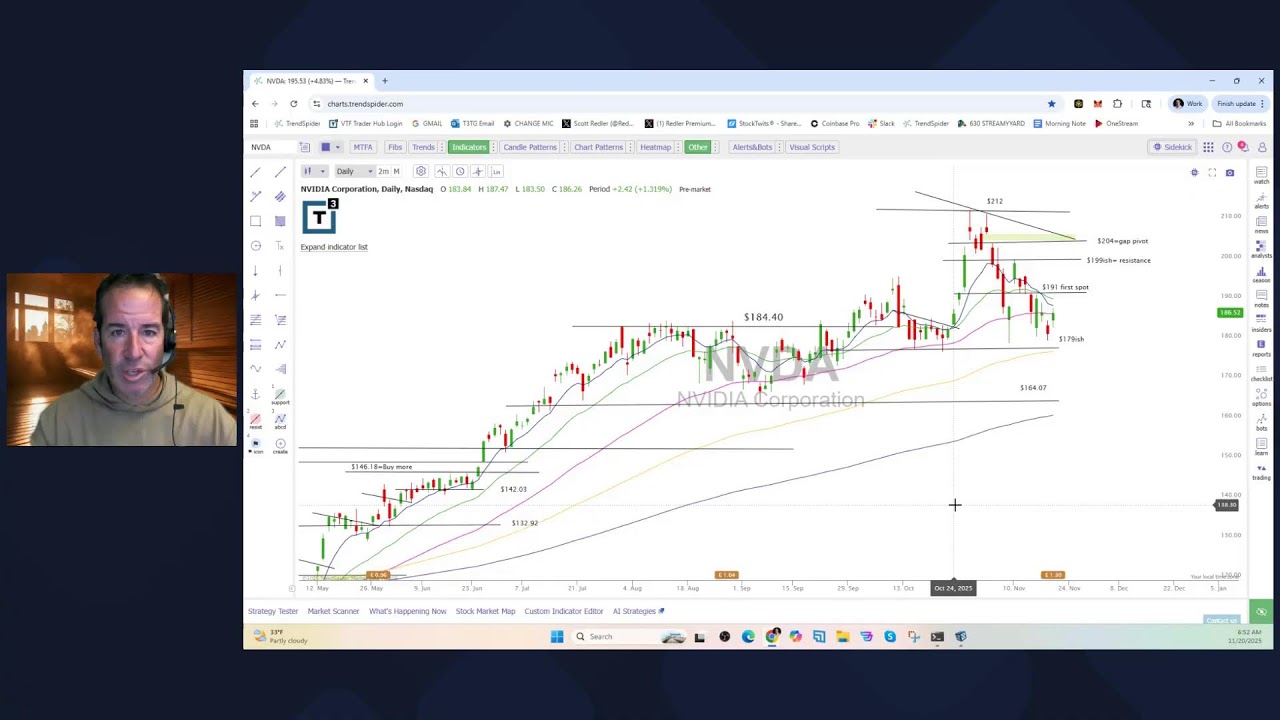Image resolution: width=1280 pixels, height=720 pixels.
Task: Pick the circle drawing tool
Action: click(255, 246)
